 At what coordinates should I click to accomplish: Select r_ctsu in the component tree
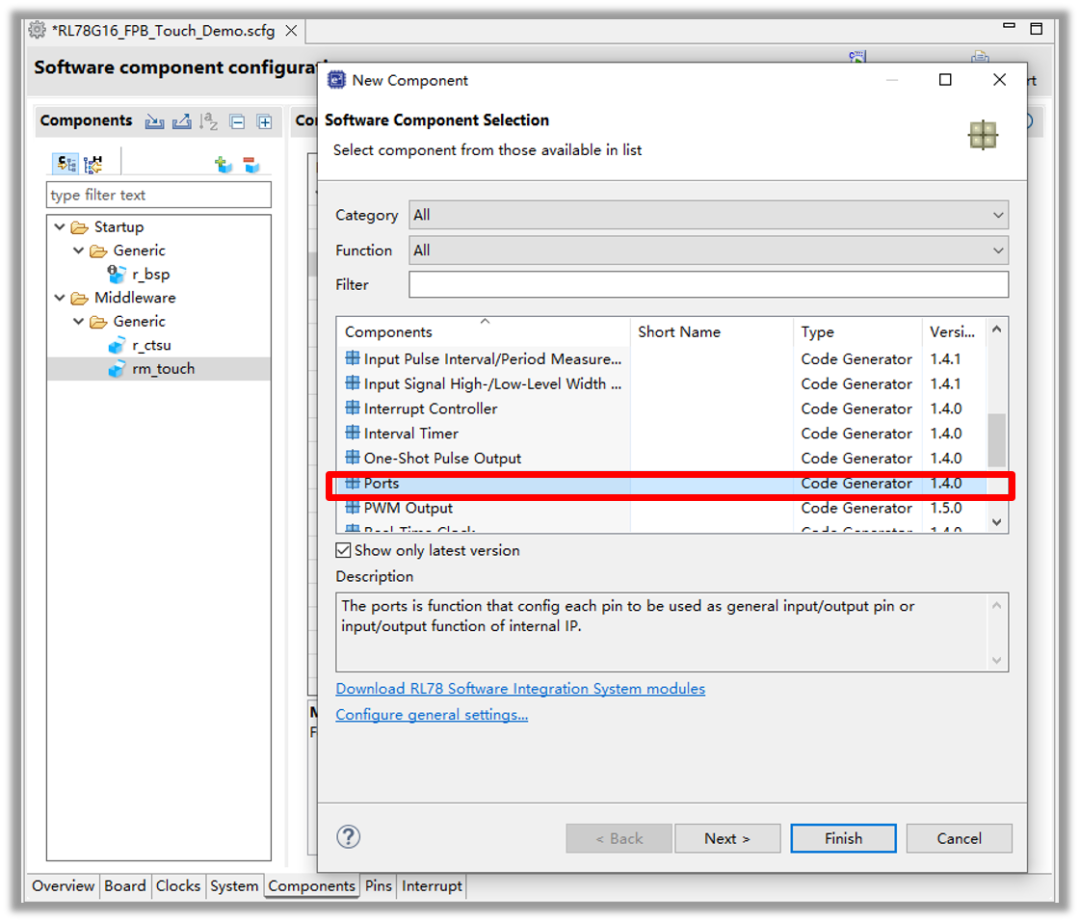[x=151, y=345]
